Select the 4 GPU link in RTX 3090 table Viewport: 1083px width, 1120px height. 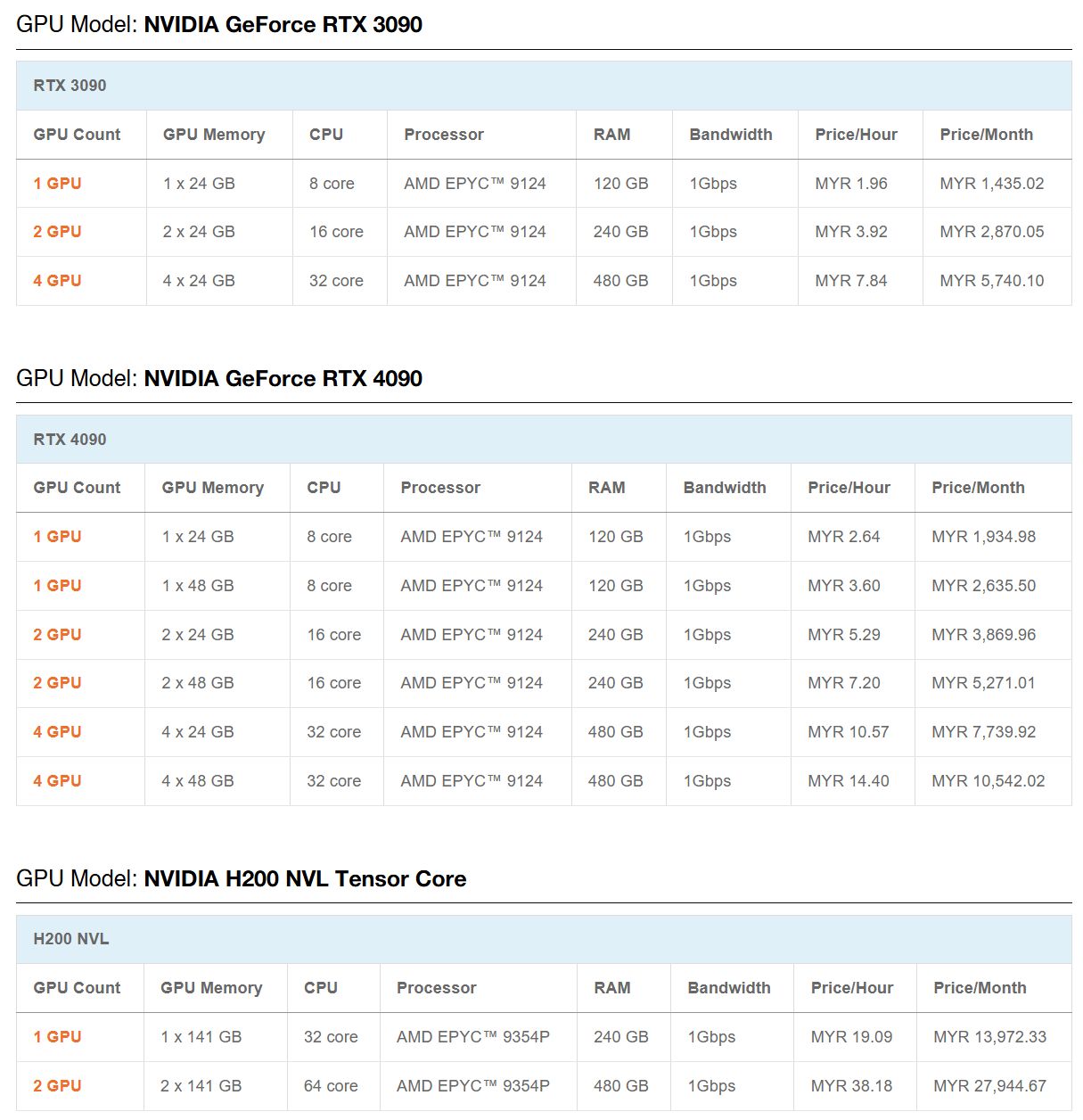tap(57, 281)
